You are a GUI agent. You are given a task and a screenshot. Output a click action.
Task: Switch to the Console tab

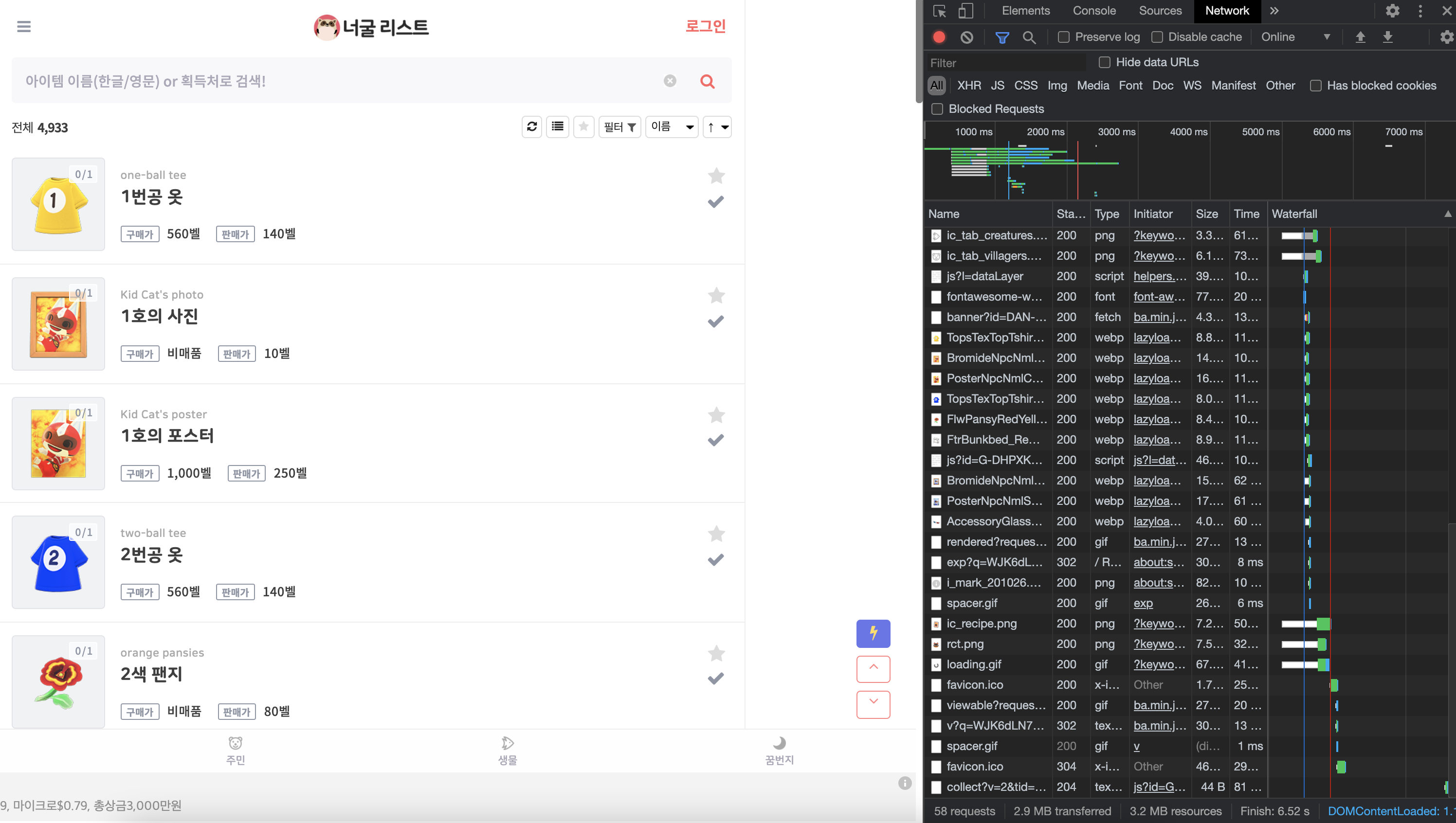(x=1094, y=11)
